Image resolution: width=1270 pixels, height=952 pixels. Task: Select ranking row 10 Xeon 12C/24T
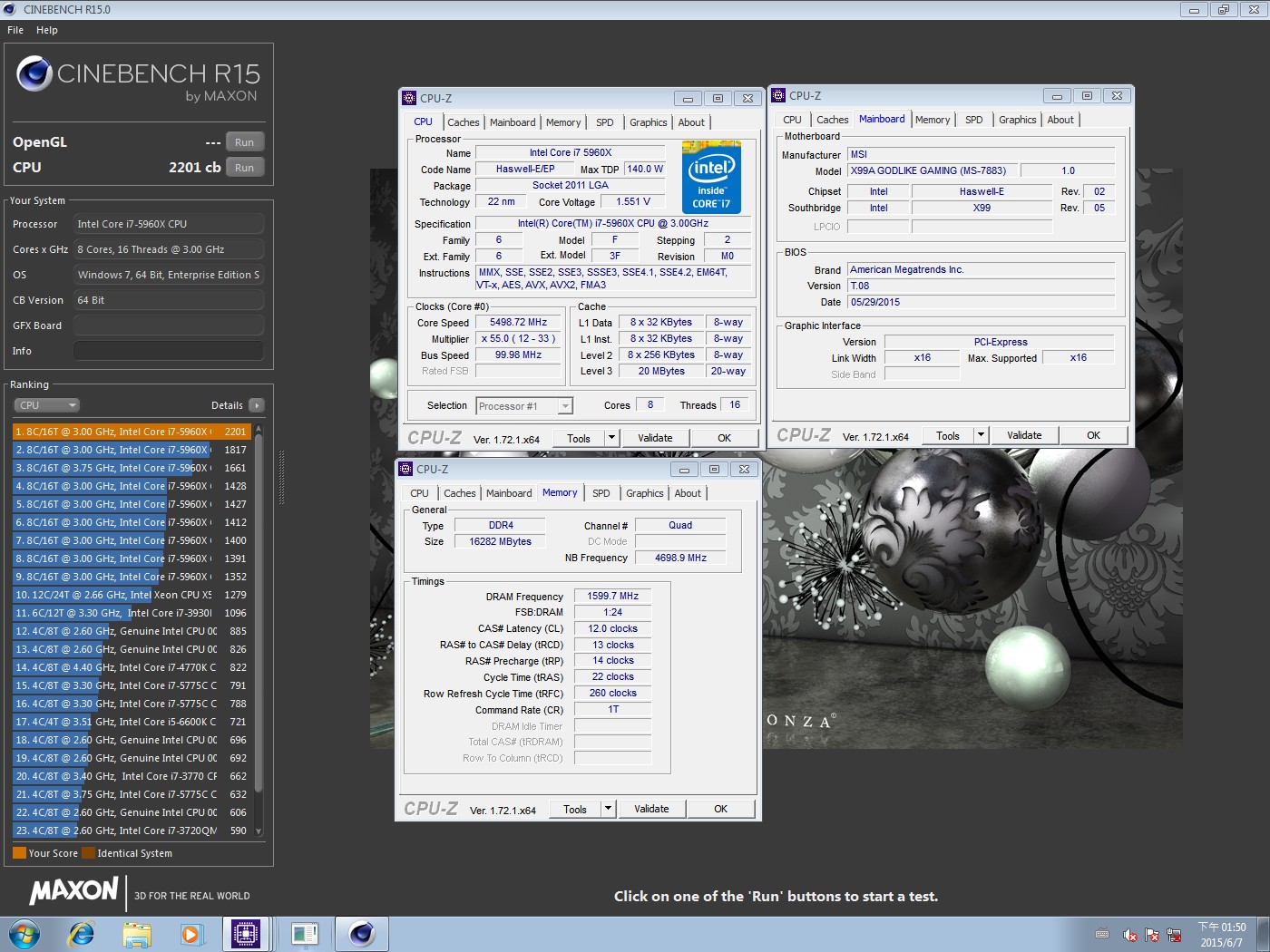(132, 595)
